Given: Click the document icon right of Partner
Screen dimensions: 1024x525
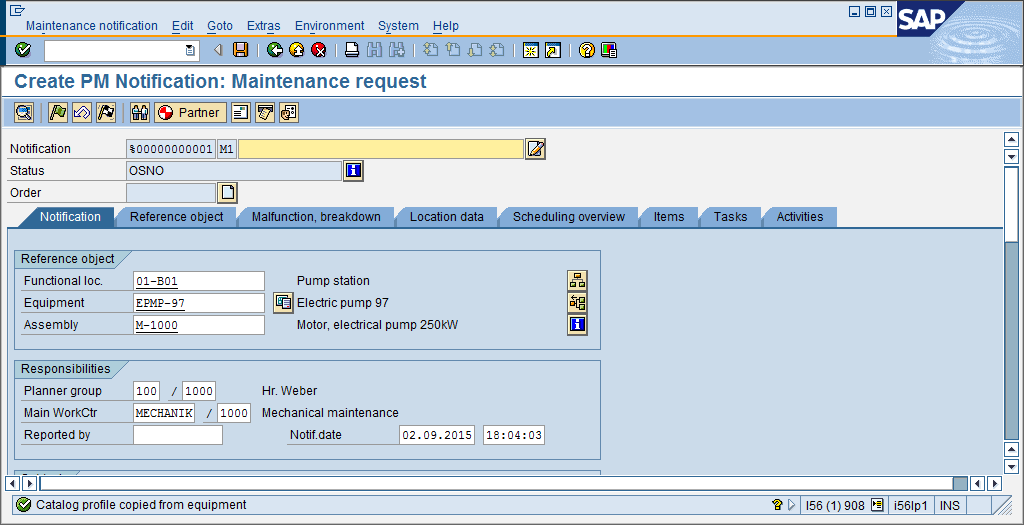Looking at the screenshot, I should coord(241,112).
